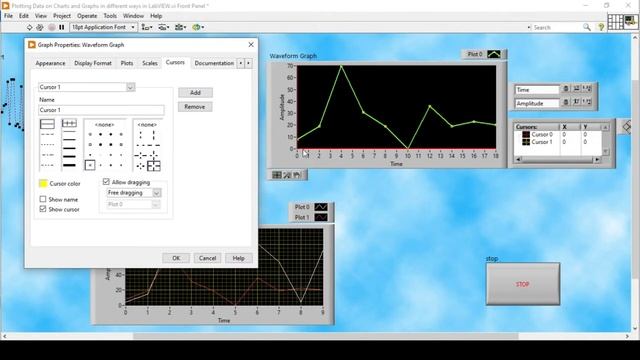The image size is (640, 360).
Task: Toggle the Show cursor checkbox
Action: [x=43, y=209]
